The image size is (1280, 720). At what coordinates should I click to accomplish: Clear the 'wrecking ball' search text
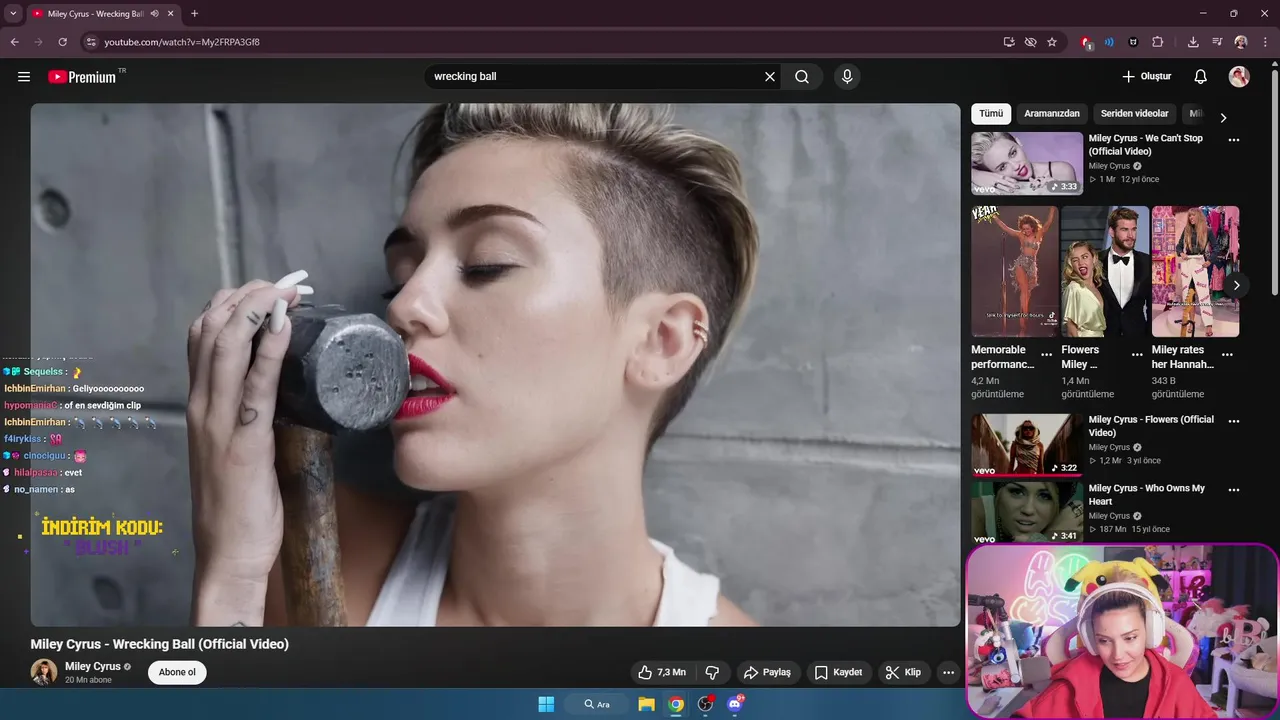click(x=770, y=77)
